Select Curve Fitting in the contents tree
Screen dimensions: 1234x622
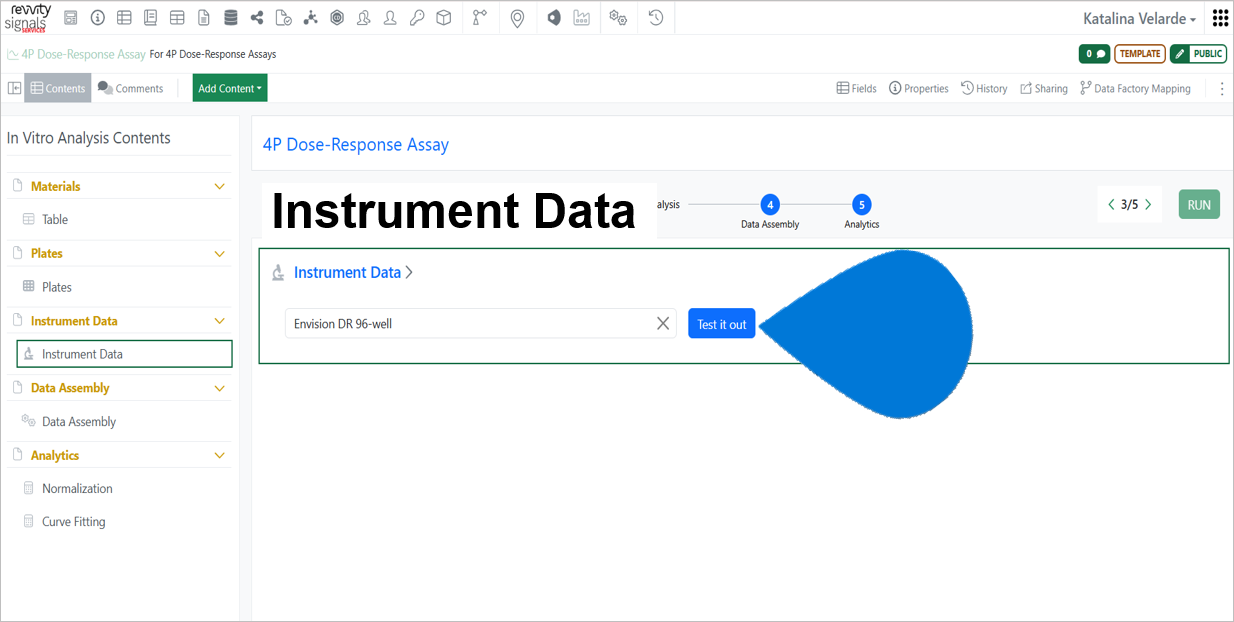coord(73,522)
